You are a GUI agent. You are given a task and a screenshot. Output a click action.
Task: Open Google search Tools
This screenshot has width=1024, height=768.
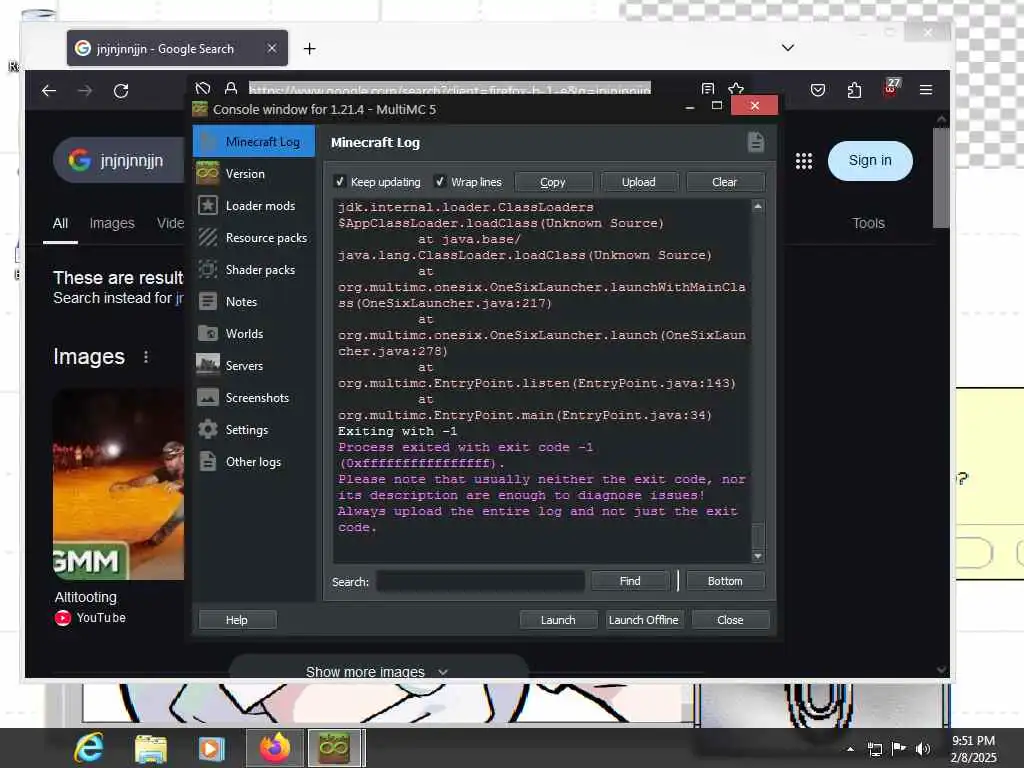pyautogui.click(x=868, y=223)
